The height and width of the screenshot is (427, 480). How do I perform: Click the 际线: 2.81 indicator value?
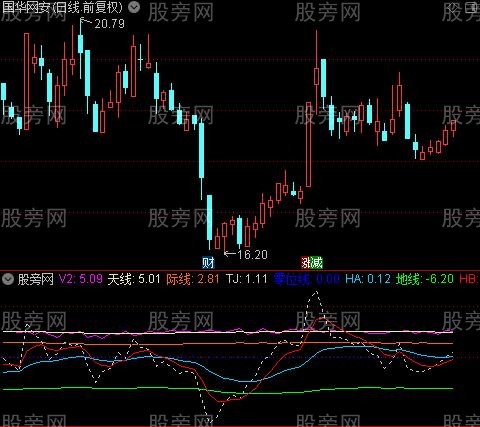point(193,279)
